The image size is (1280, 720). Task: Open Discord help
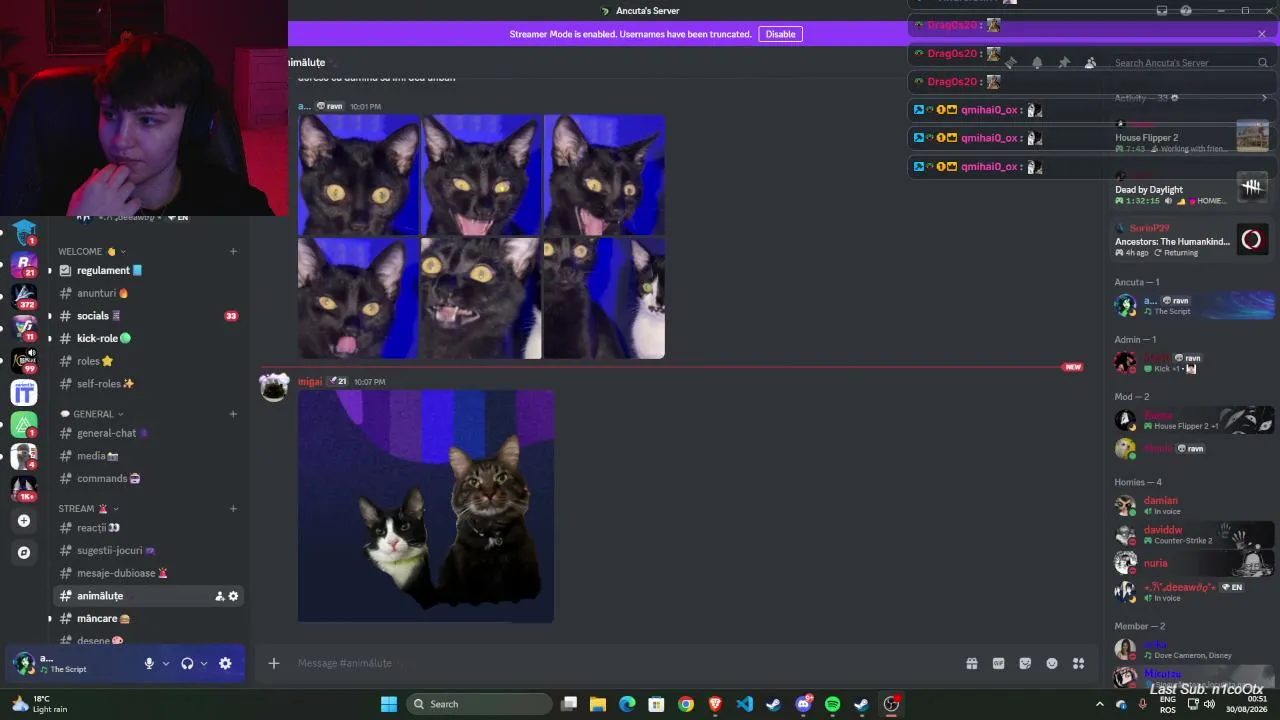tap(1186, 11)
